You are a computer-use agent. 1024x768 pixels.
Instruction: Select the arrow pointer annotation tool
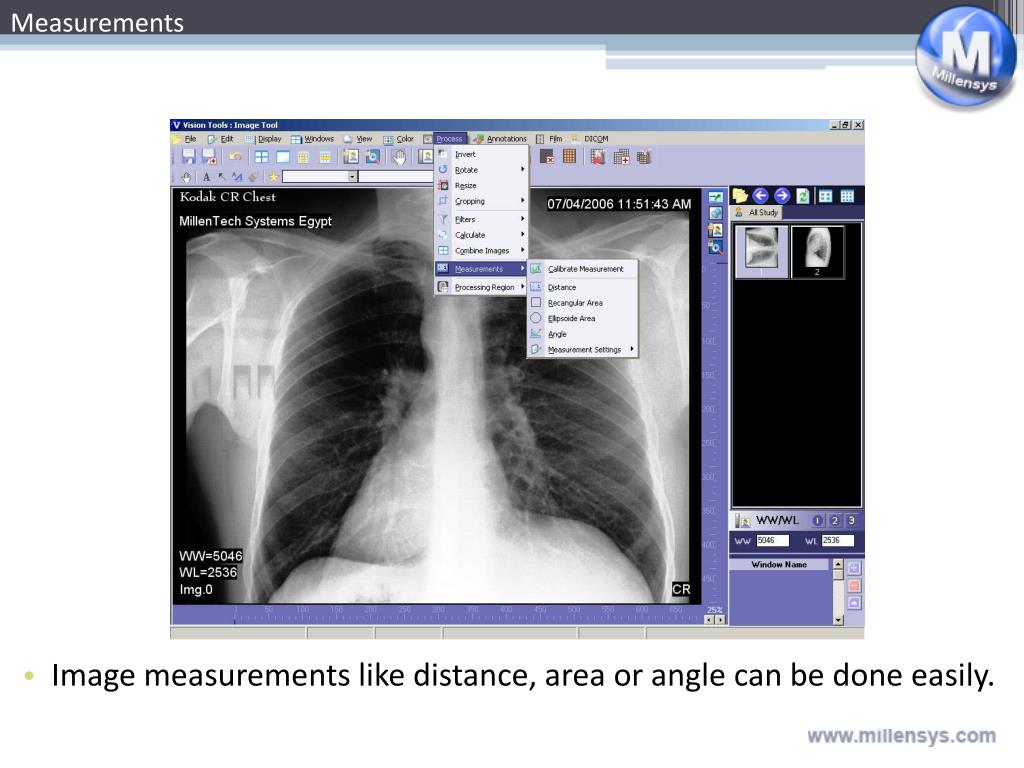(222, 177)
